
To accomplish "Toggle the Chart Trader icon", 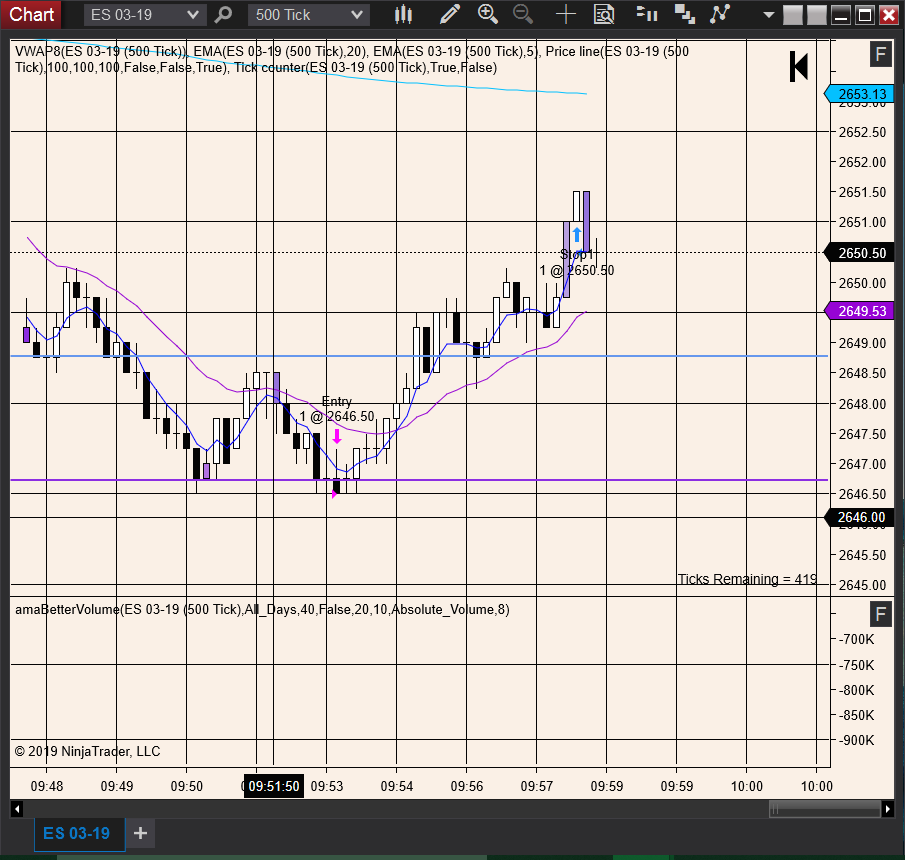I will click(x=646, y=14).
